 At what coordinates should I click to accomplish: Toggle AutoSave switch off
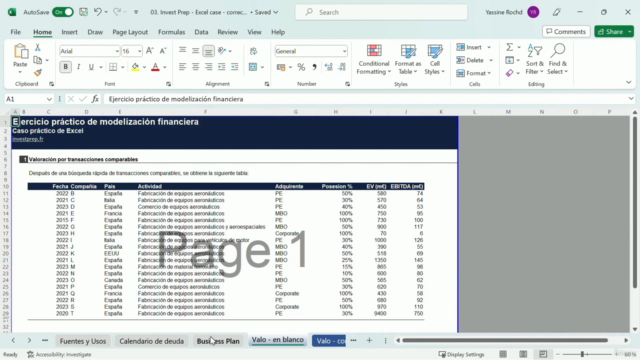pos(63,12)
